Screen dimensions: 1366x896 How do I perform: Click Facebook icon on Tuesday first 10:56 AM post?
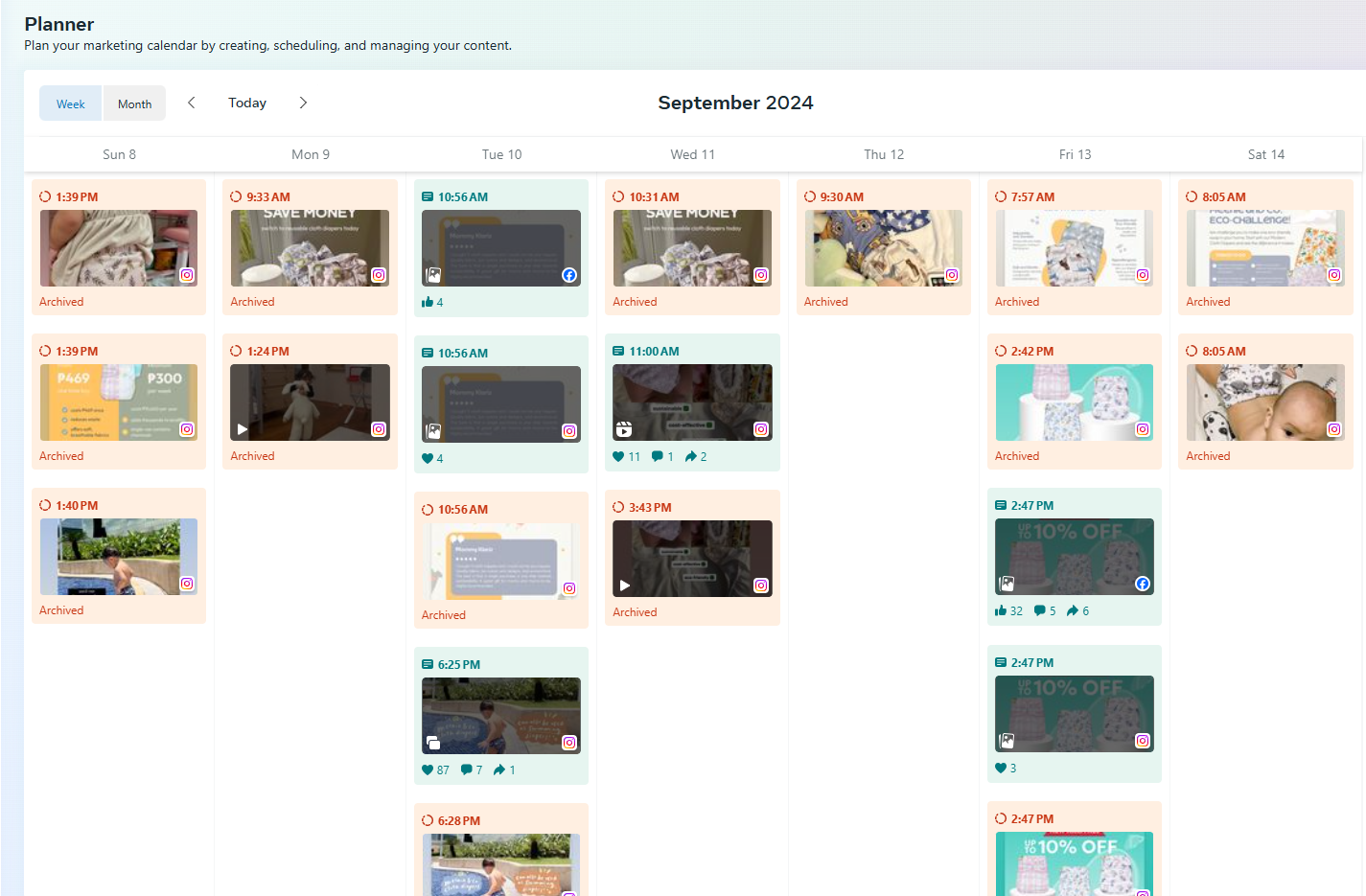[569, 275]
